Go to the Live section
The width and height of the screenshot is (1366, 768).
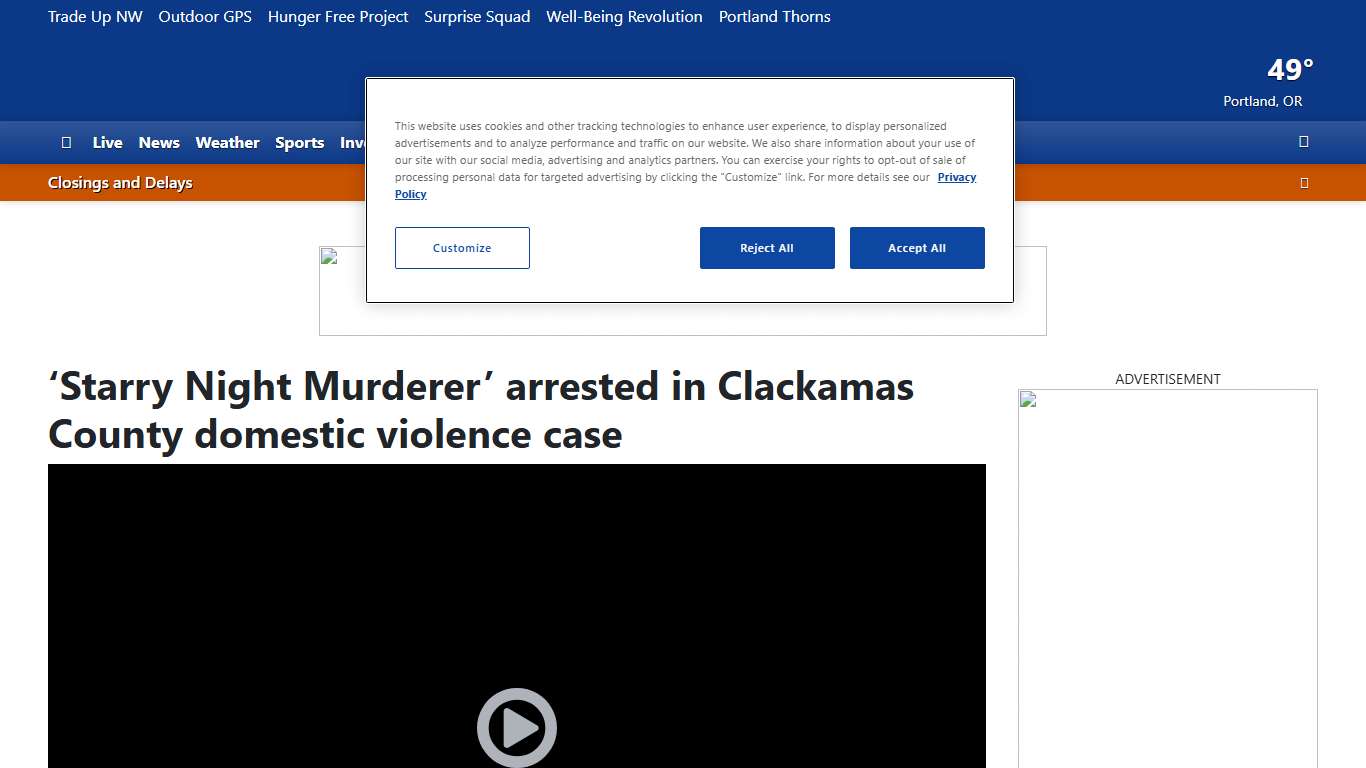tap(107, 142)
